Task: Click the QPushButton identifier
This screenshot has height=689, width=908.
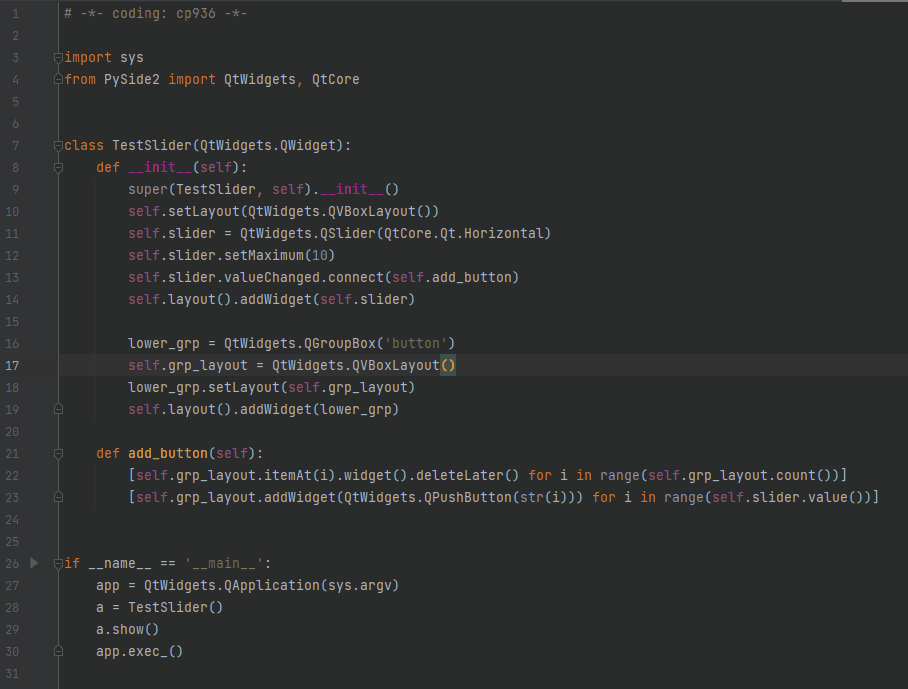Action: pyautogui.click(x=475, y=497)
